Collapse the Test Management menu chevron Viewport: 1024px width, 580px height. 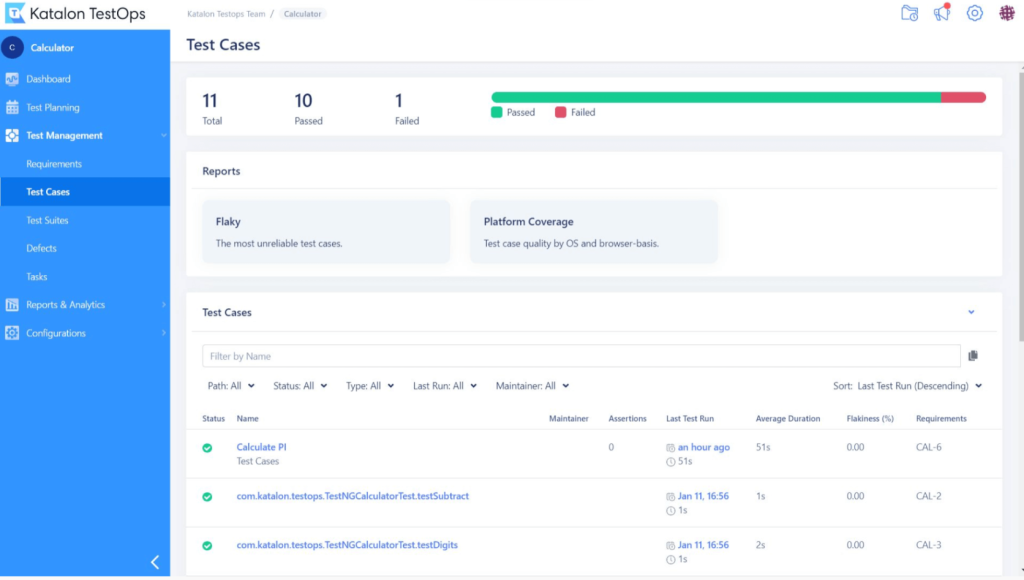[163, 135]
